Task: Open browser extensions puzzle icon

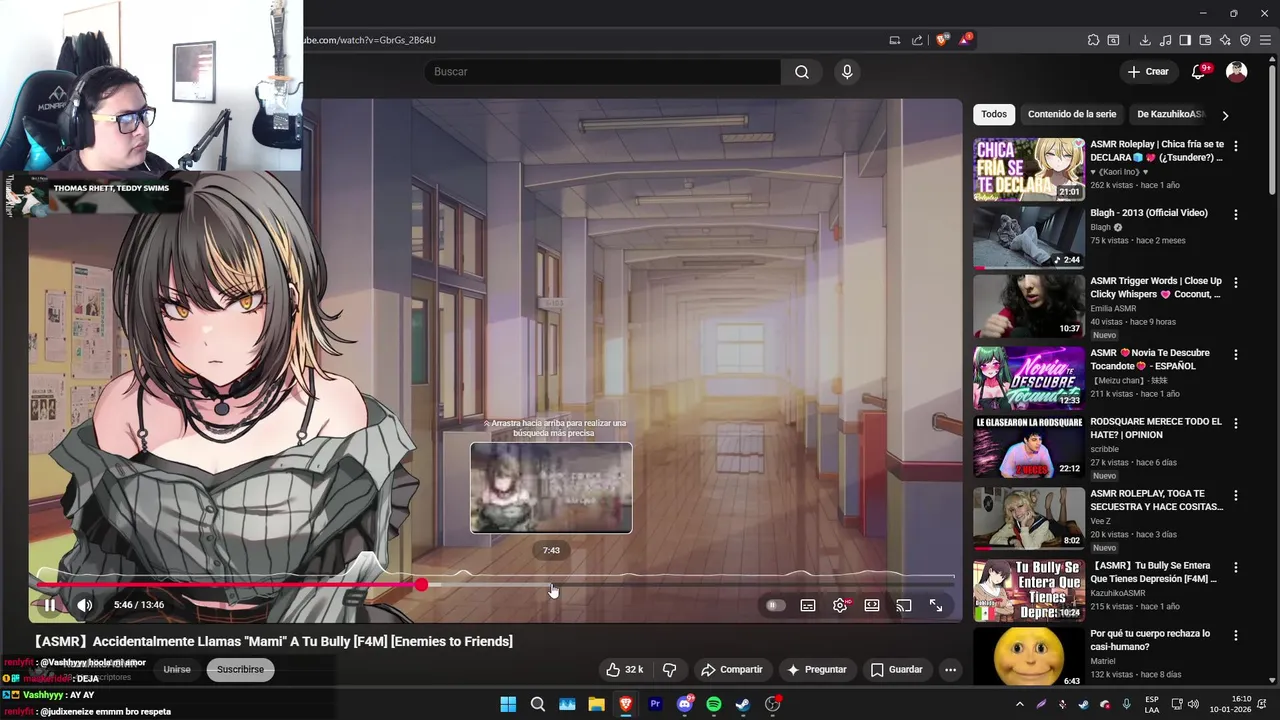Action: 1093,40
